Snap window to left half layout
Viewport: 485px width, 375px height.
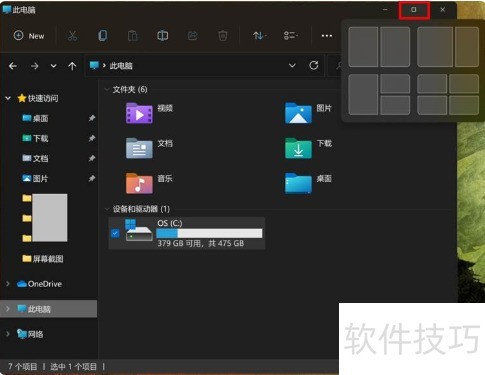point(363,47)
